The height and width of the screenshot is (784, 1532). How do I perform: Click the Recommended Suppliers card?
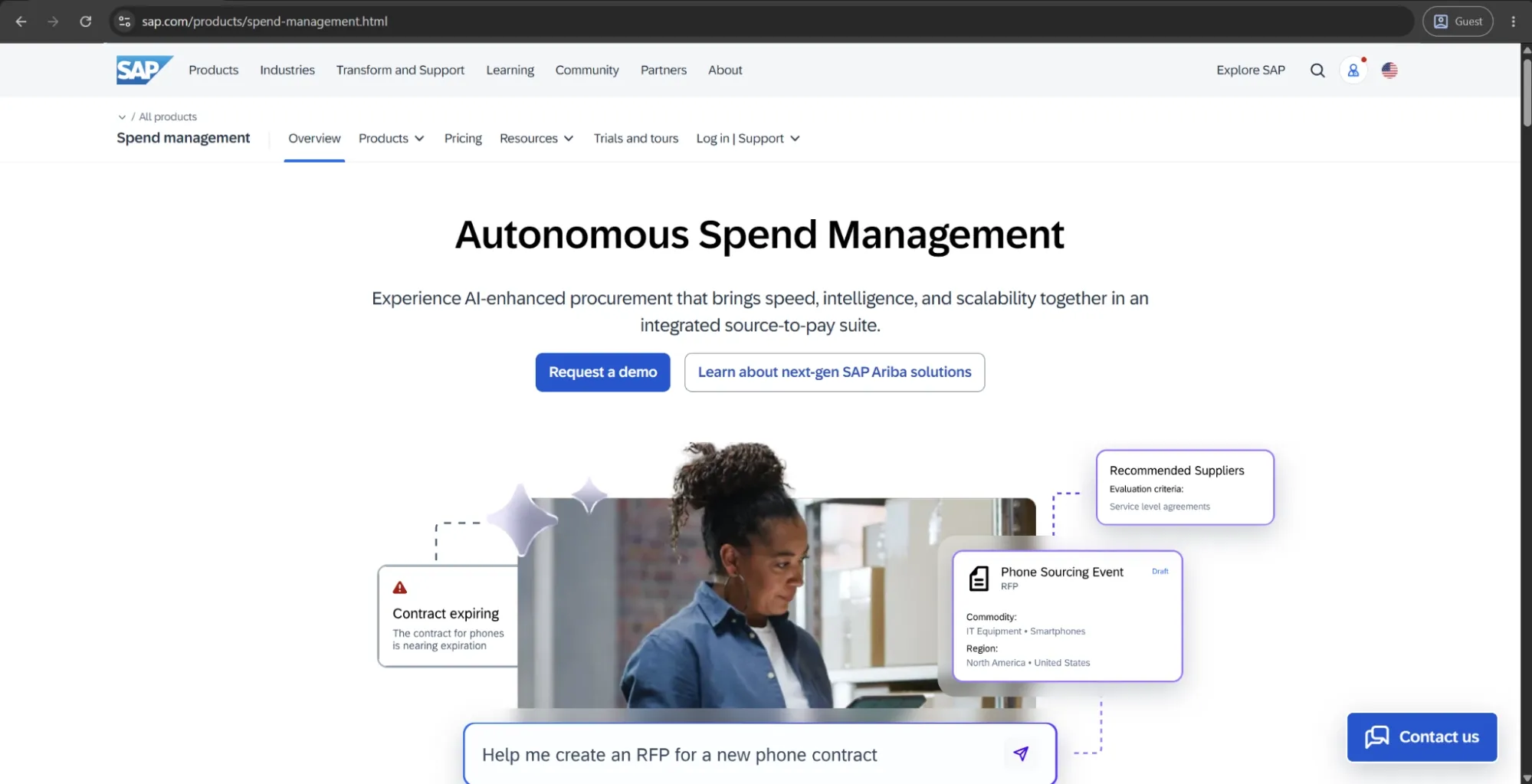(x=1185, y=487)
